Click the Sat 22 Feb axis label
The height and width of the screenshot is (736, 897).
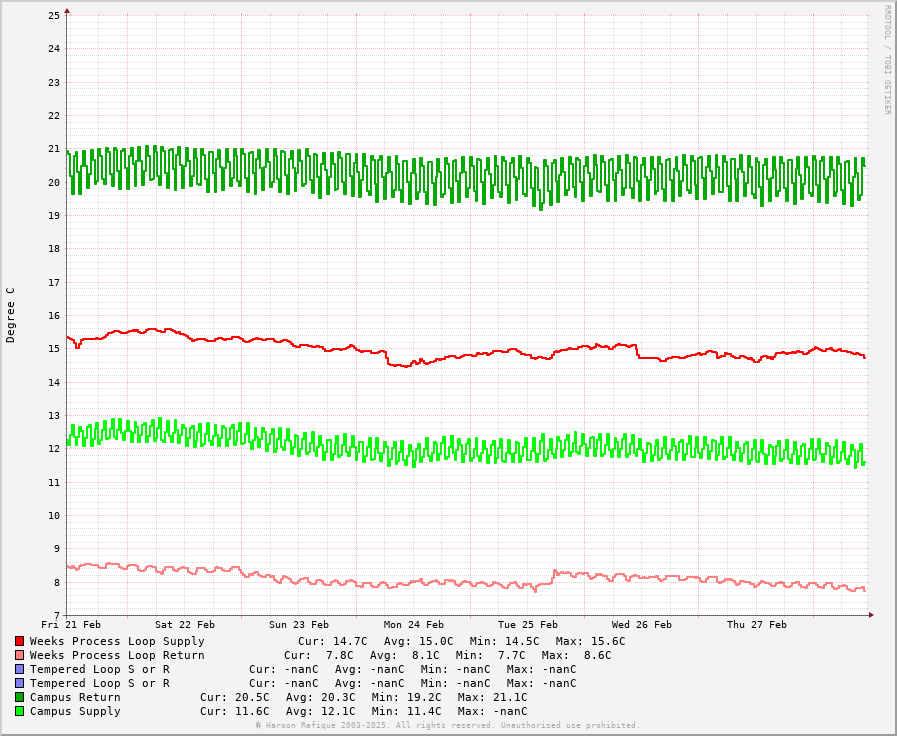click(185, 624)
